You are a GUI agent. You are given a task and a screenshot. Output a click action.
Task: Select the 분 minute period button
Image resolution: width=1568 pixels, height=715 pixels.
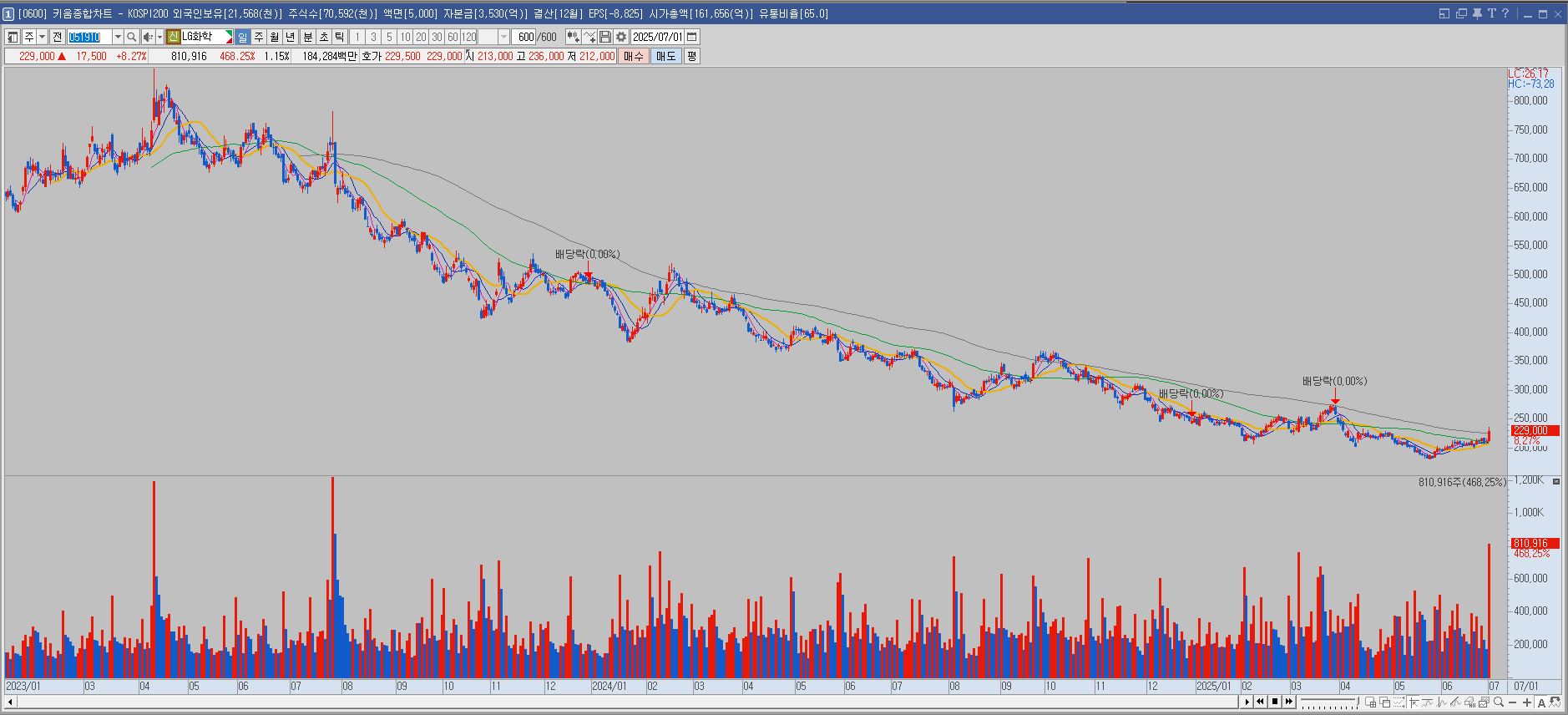[307, 37]
